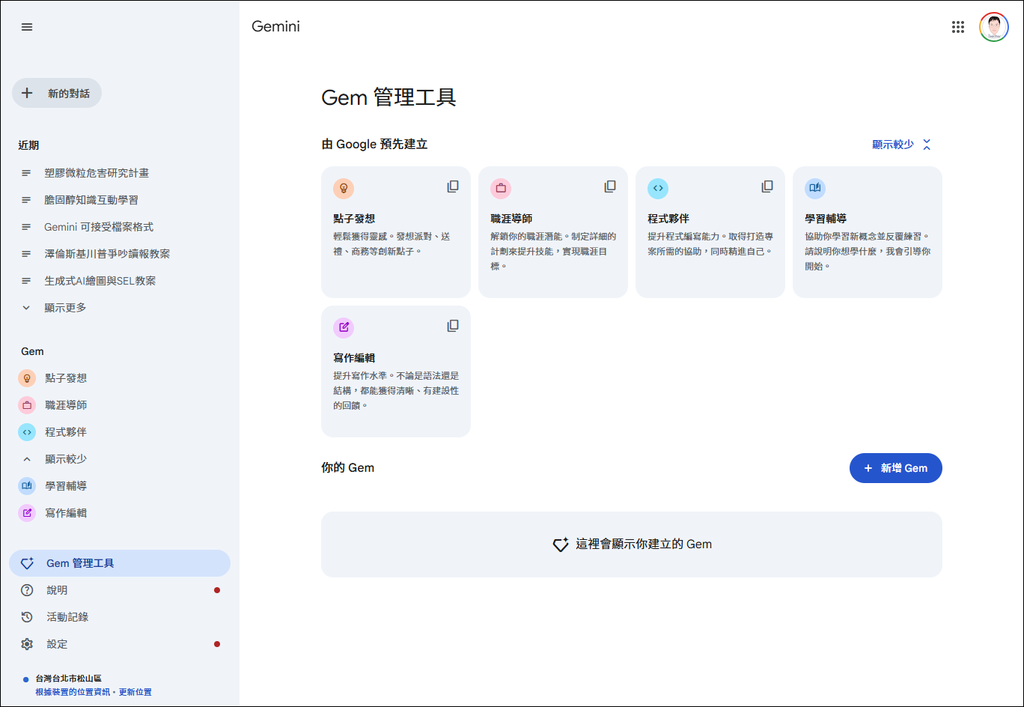Open the account profile avatar
The width and height of the screenshot is (1024, 707).
pyautogui.click(x=993, y=27)
